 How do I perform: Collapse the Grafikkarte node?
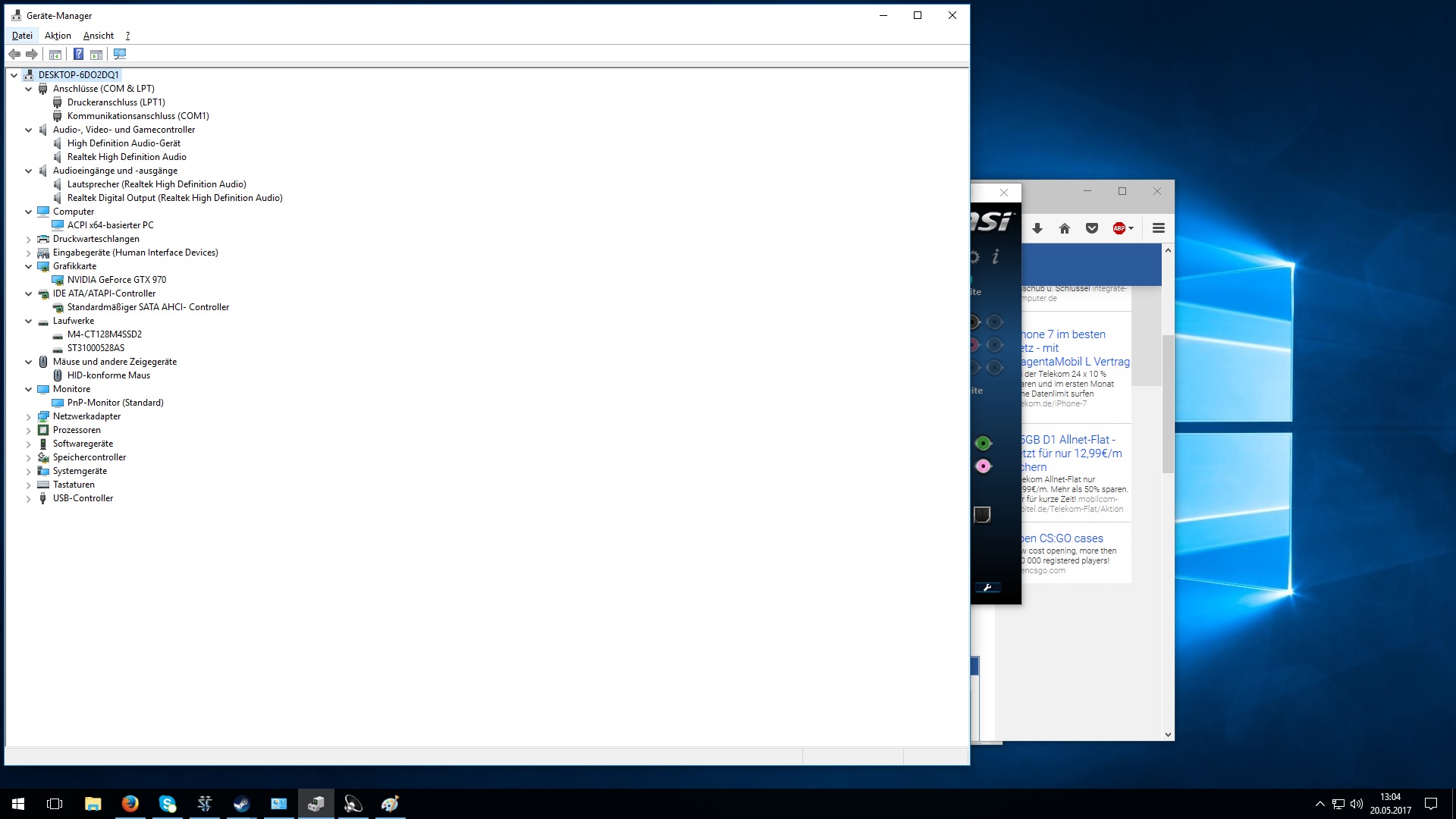[x=29, y=266]
